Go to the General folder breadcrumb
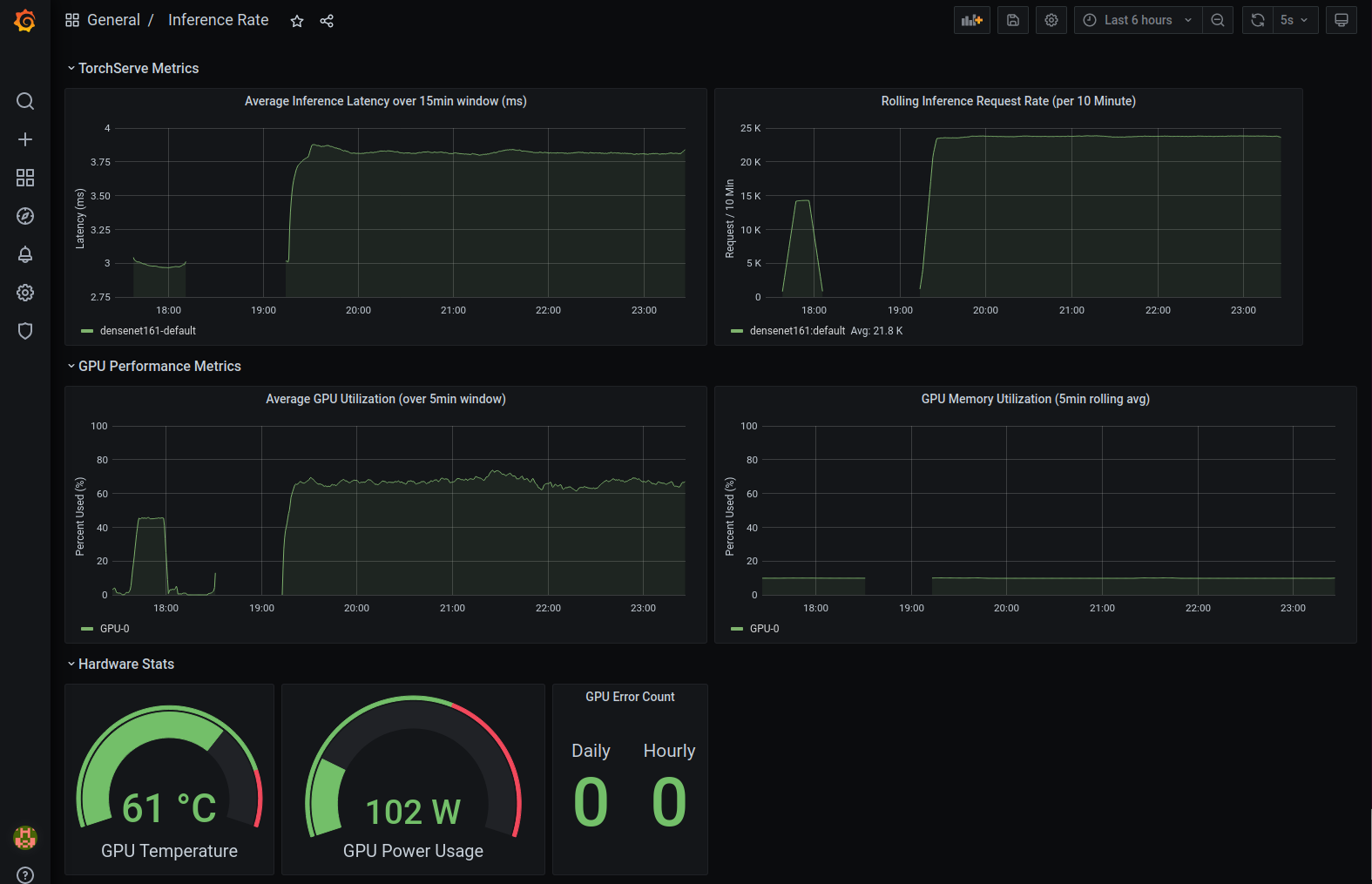 (113, 20)
